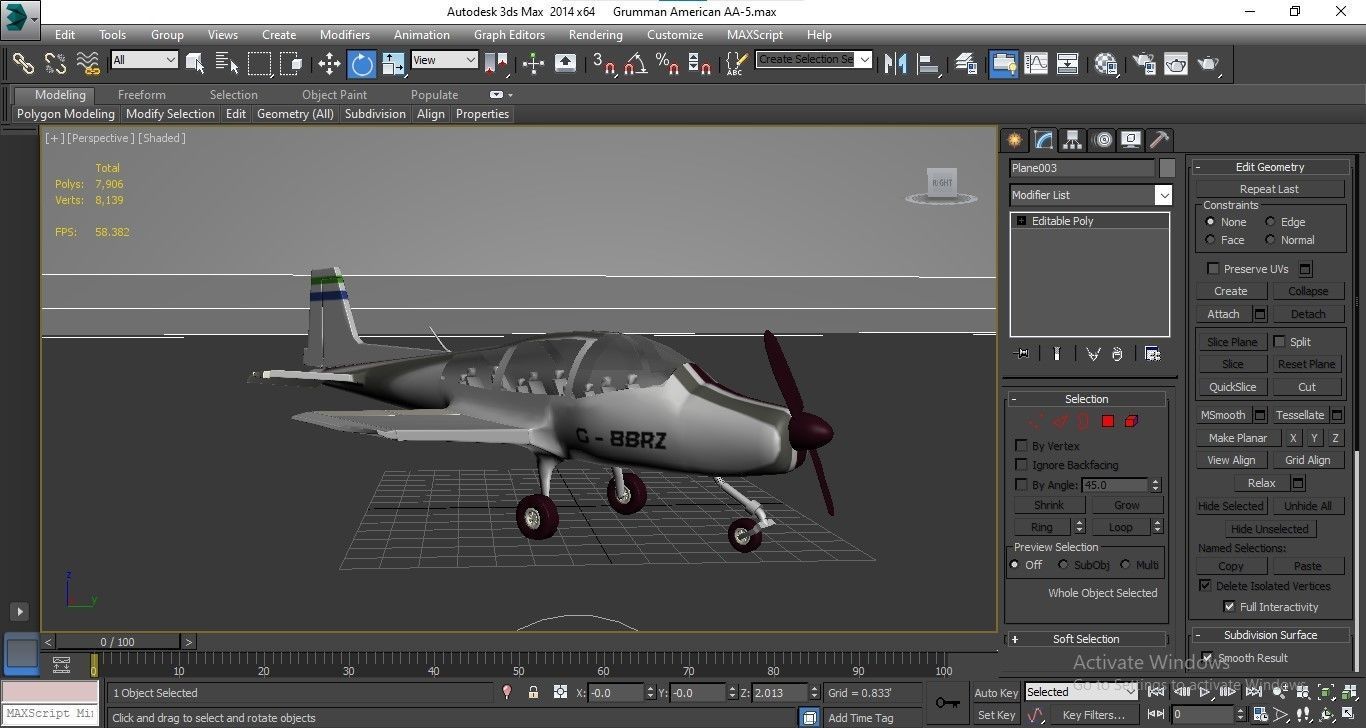The image size is (1366, 728).
Task: Open Render Setup dialog
Action: pyautogui.click(x=1143, y=63)
